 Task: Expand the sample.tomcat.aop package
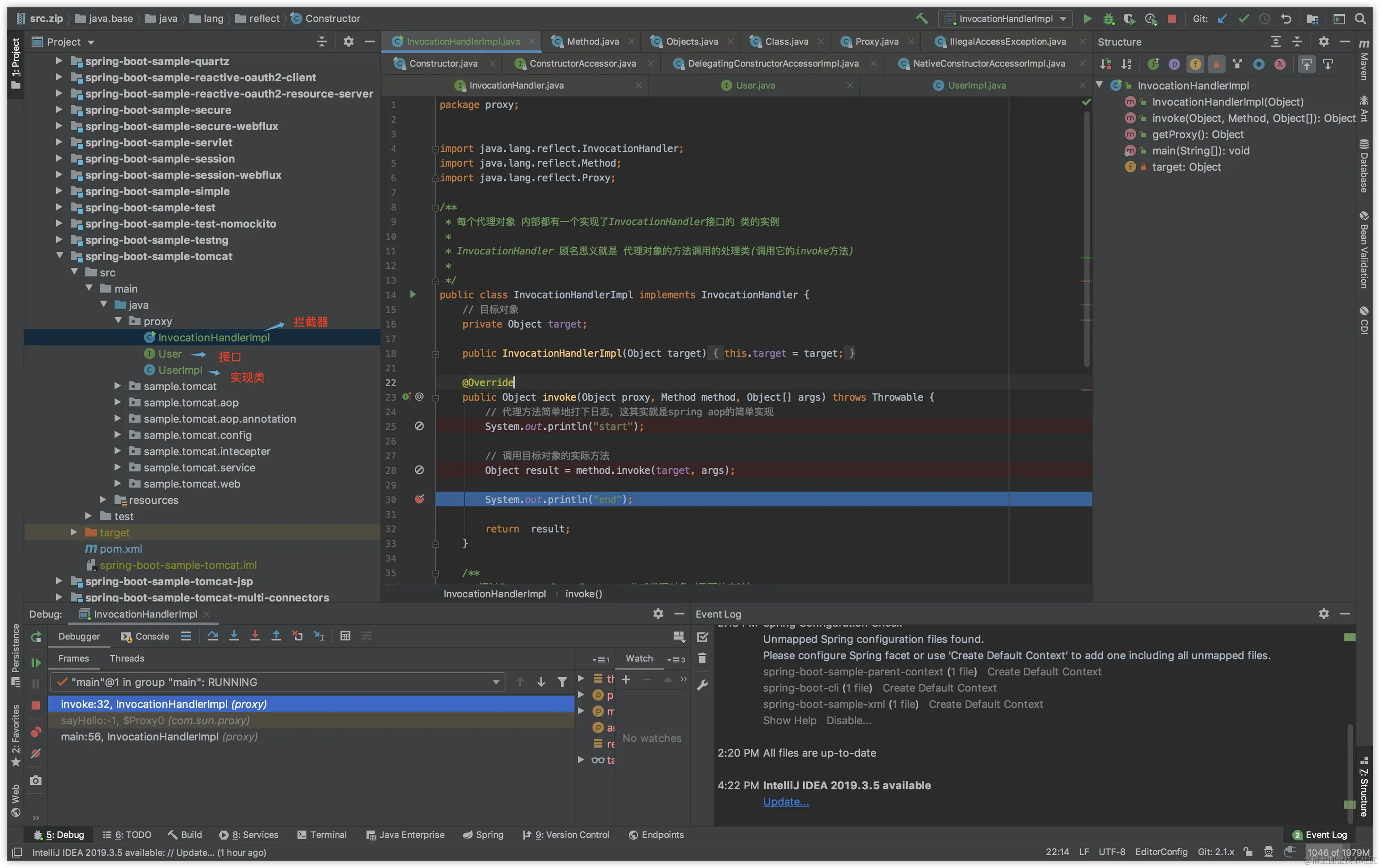point(117,402)
